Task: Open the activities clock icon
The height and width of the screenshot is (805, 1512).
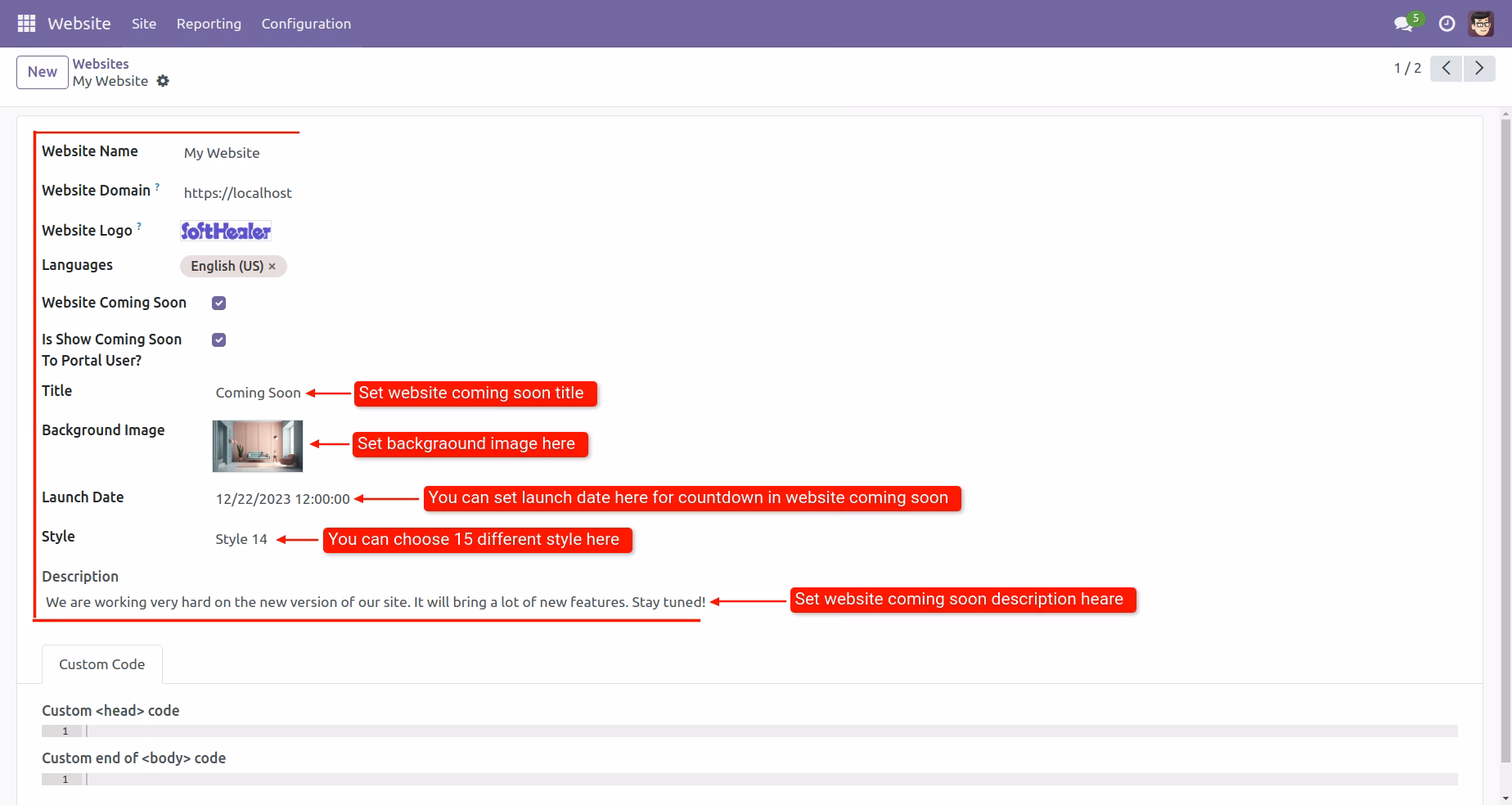Action: tap(1447, 24)
